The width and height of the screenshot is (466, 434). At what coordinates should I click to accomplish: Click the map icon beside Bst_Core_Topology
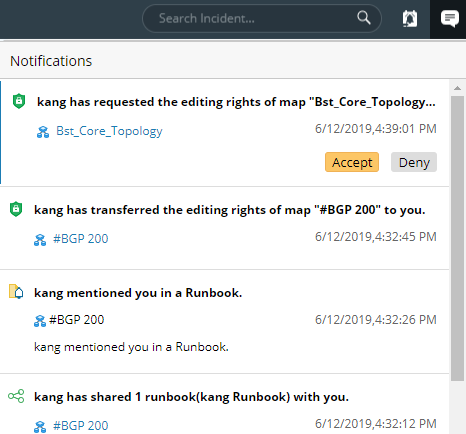(x=43, y=132)
